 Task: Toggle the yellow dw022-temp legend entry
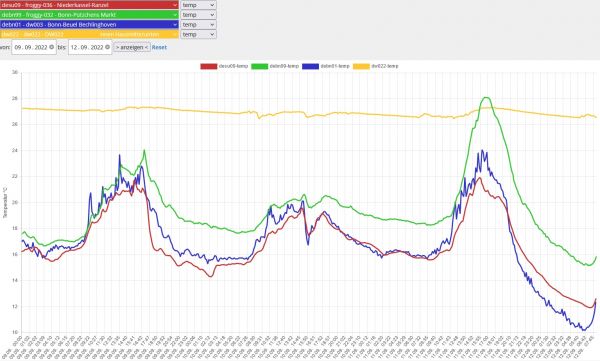[376, 66]
